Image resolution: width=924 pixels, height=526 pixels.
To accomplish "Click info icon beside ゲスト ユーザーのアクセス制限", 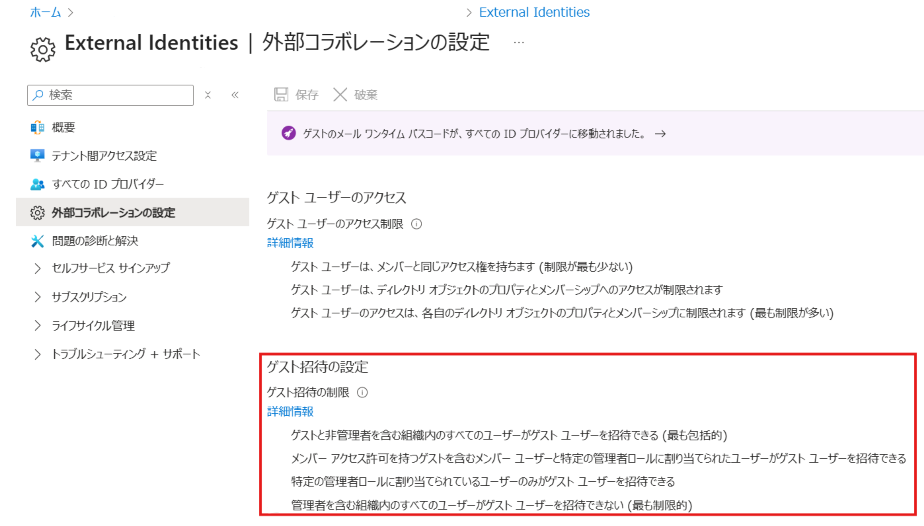I will click(417, 225).
